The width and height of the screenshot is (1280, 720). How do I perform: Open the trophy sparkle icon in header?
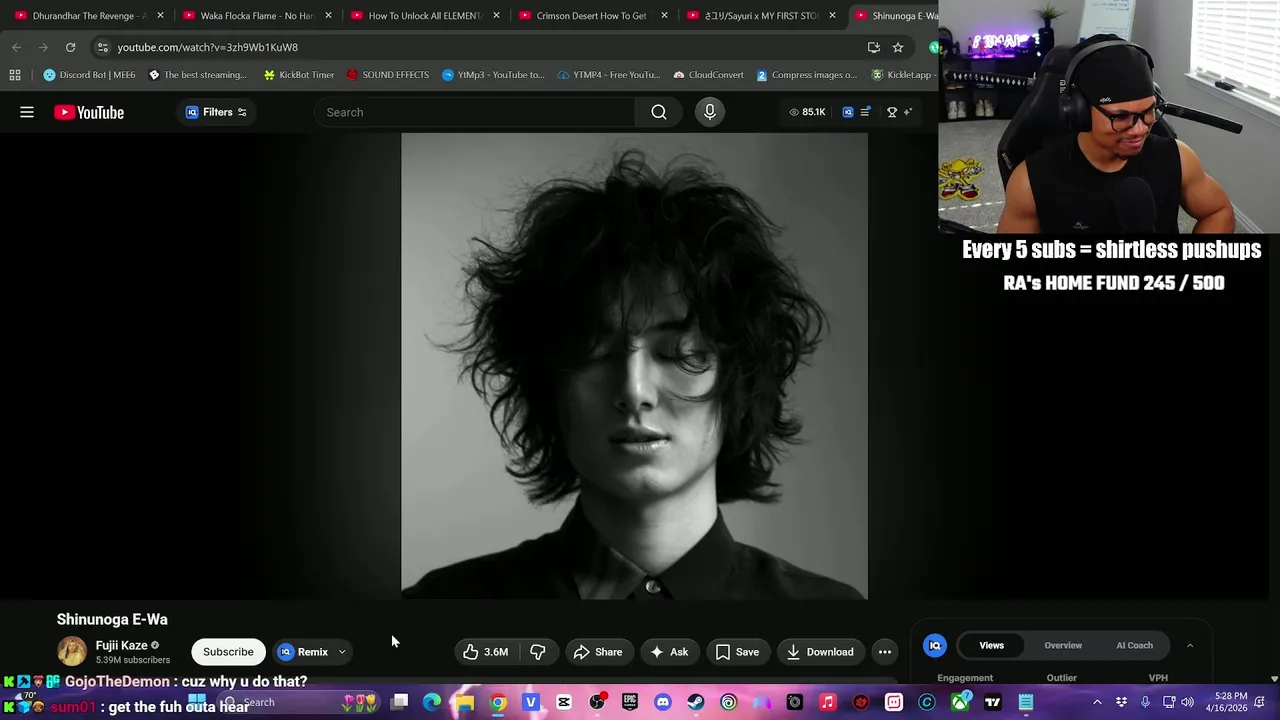point(899,112)
